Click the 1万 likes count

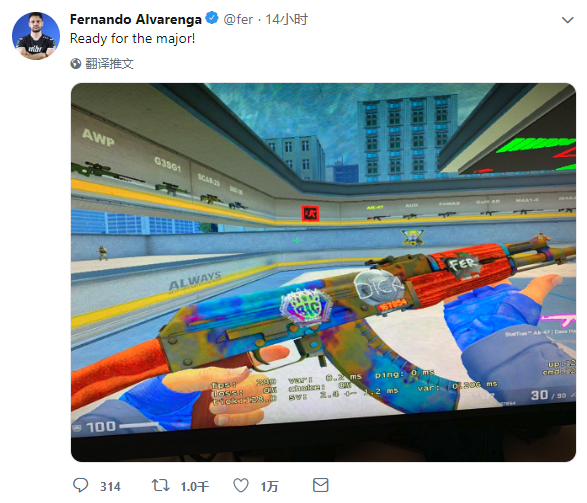[270, 487]
